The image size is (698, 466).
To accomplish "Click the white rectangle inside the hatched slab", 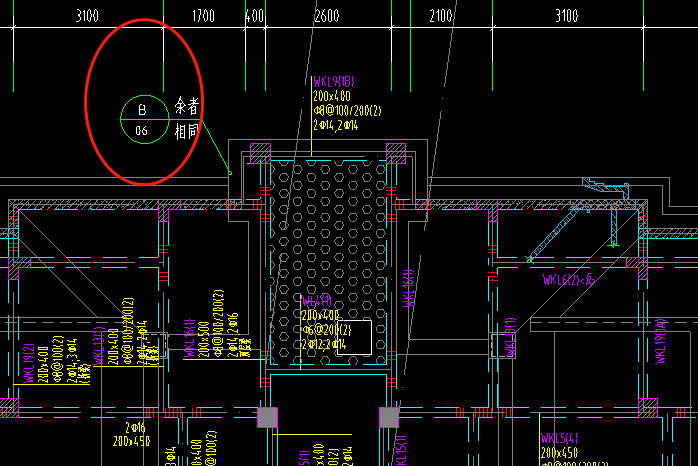I will coord(354,337).
